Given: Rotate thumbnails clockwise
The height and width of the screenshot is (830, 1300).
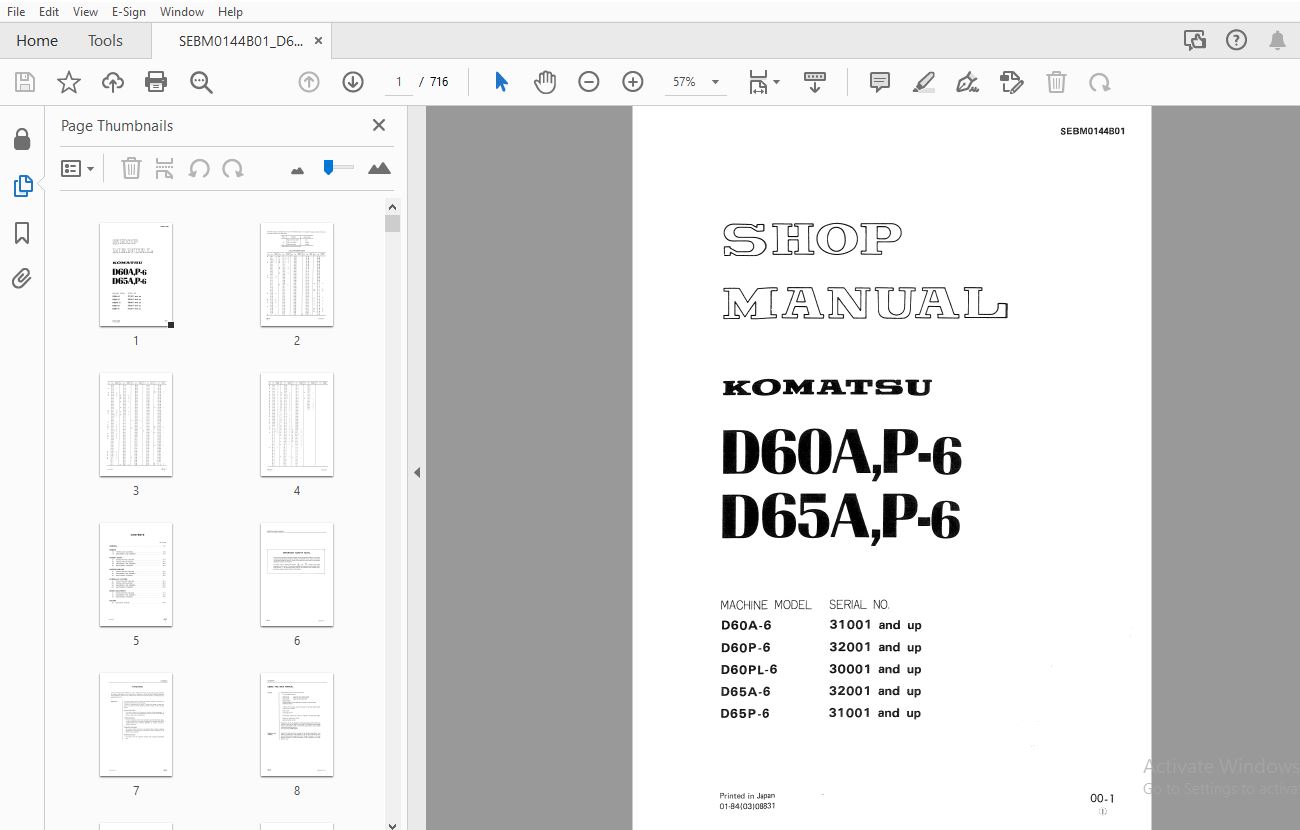Looking at the screenshot, I should (x=233, y=168).
